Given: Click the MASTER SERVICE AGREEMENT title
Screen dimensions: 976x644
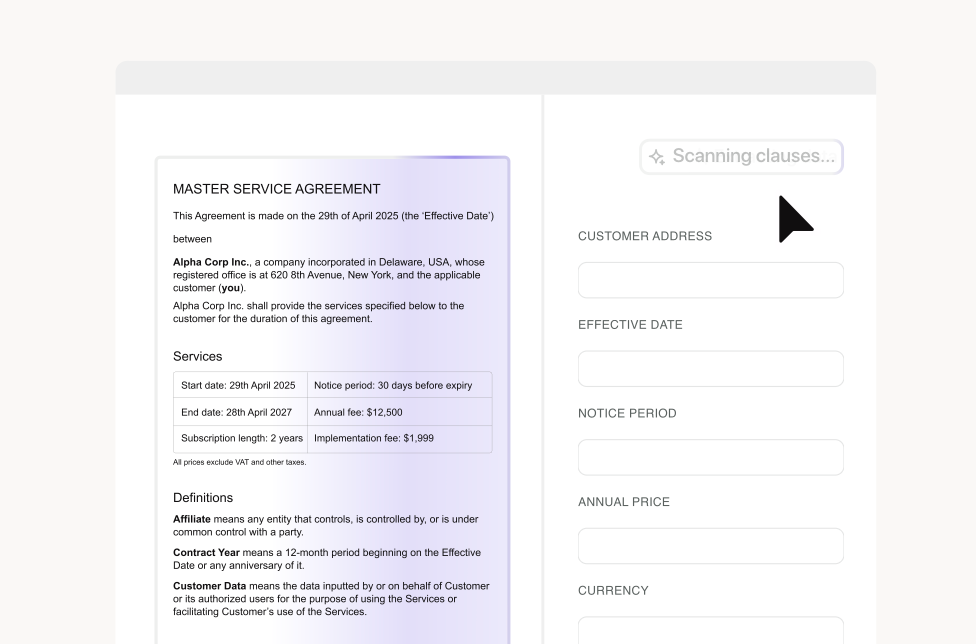Looking at the screenshot, I should pyautogui.click(x=276, y=189).
